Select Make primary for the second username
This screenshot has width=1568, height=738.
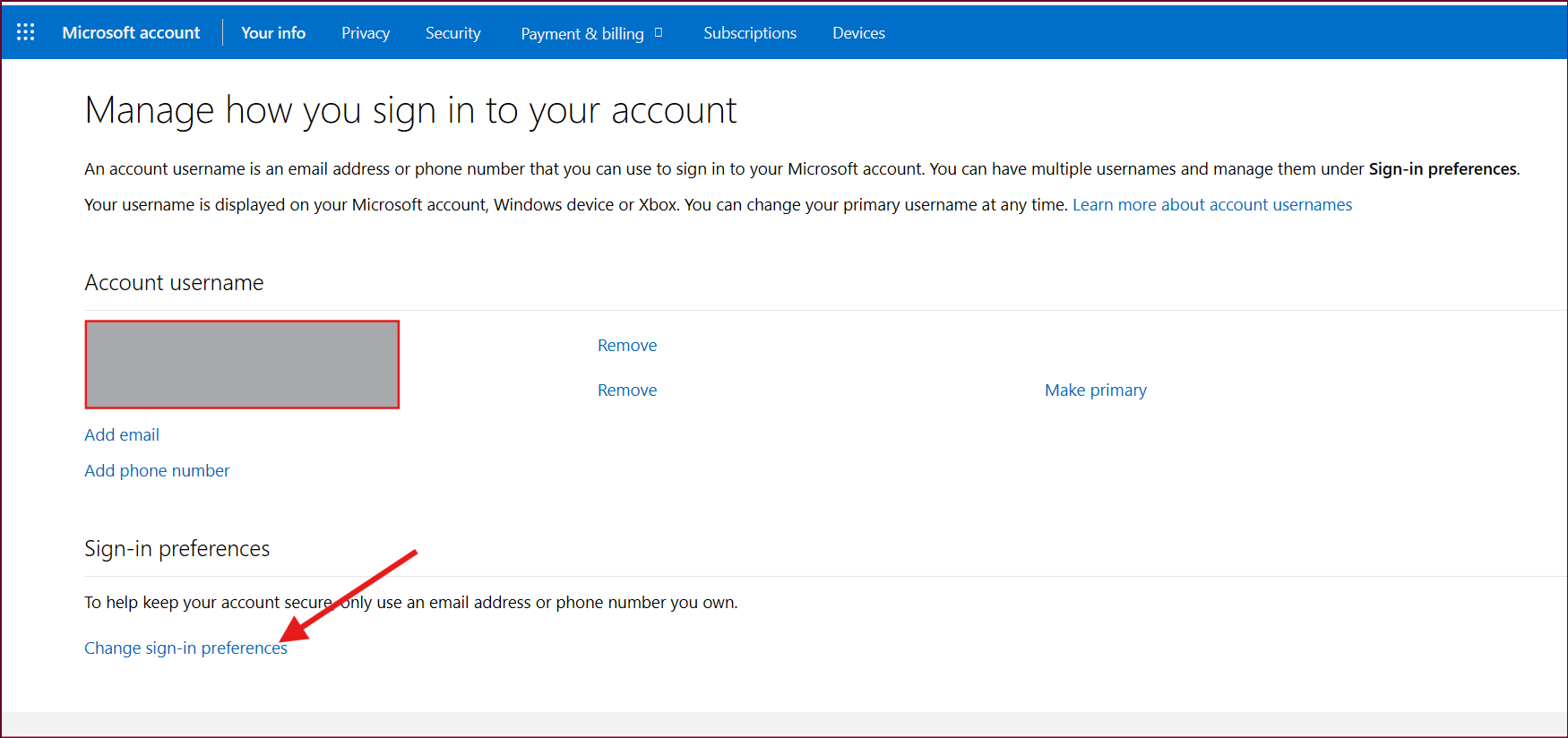[x=1096, y=390]
